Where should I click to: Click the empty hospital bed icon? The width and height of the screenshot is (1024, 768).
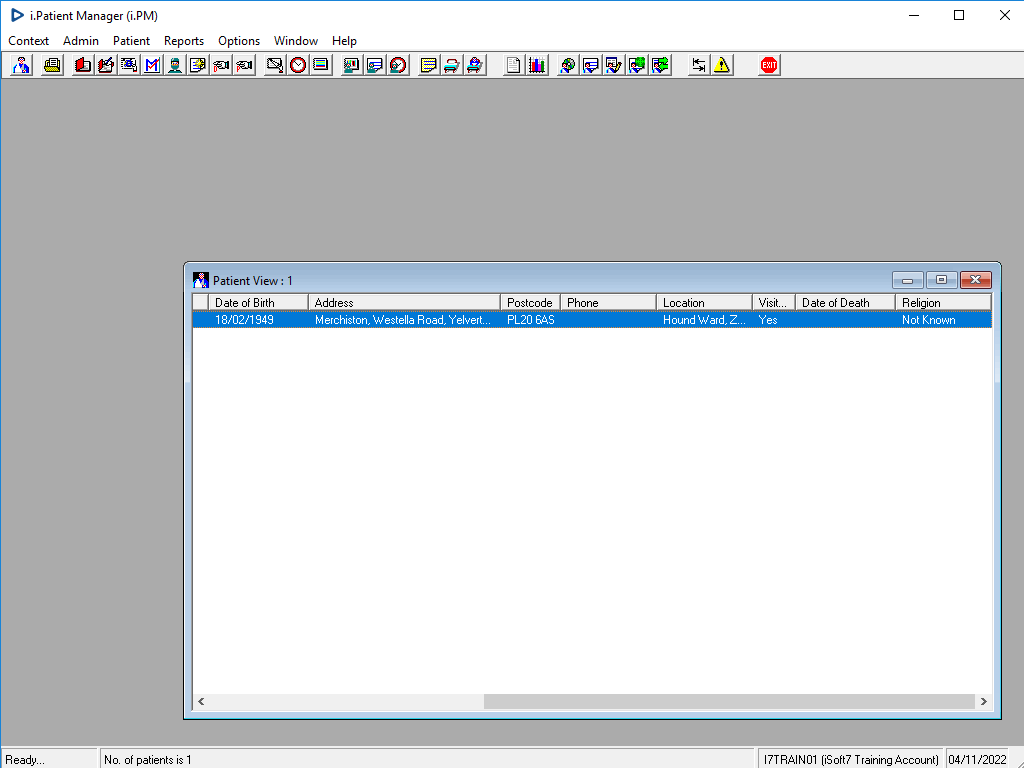point(451,65)
